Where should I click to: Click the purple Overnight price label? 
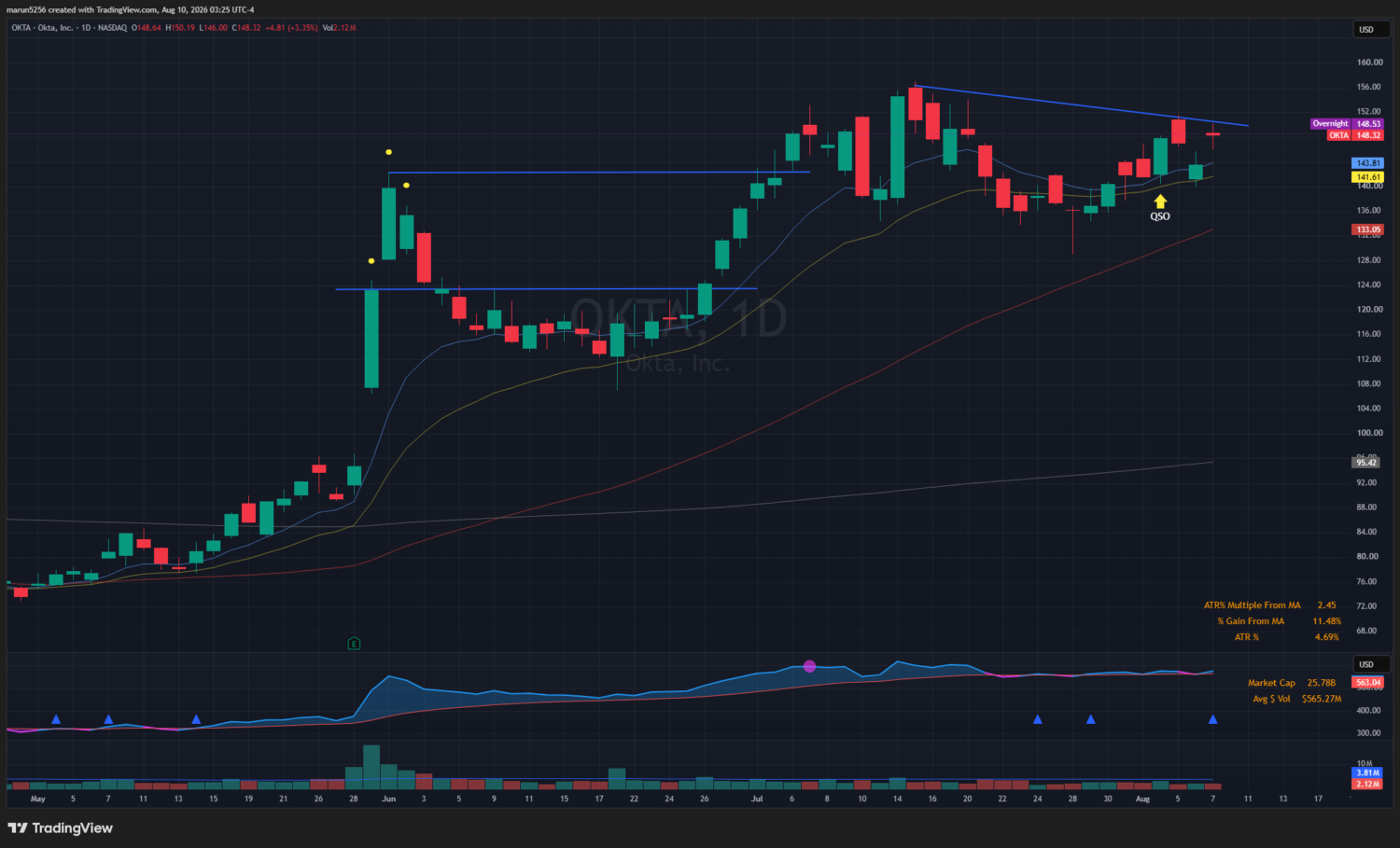pyautogui.click(x=1346, y=124)
